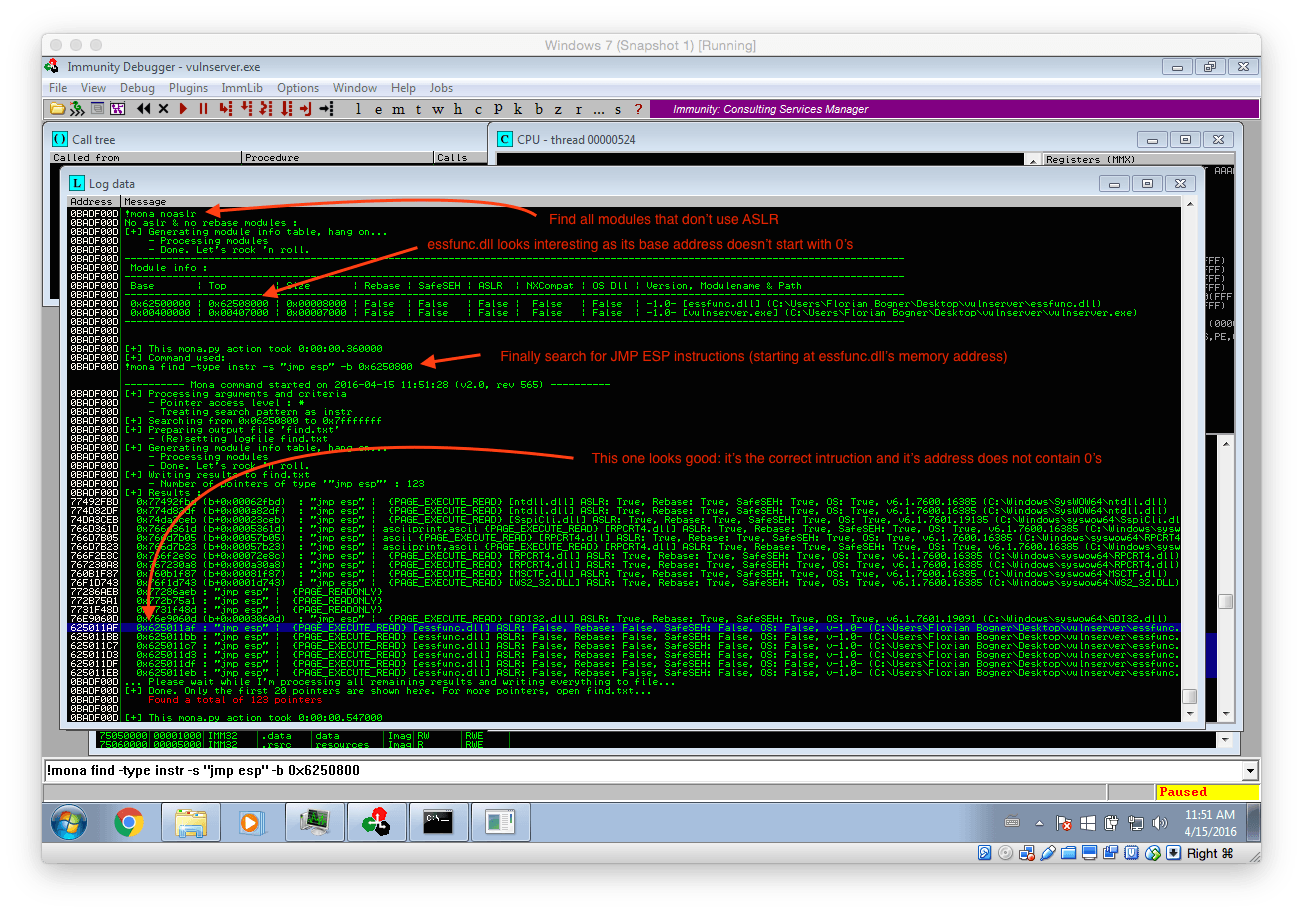Open the Windows Start button
Image resolution: width=1303 pixels, height=913 pixels.
(x=68, y=823)
